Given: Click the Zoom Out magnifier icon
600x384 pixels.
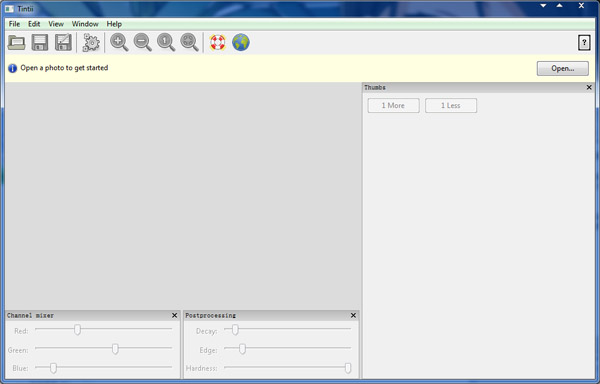Looking at the screenshot, I should point(142,42).
